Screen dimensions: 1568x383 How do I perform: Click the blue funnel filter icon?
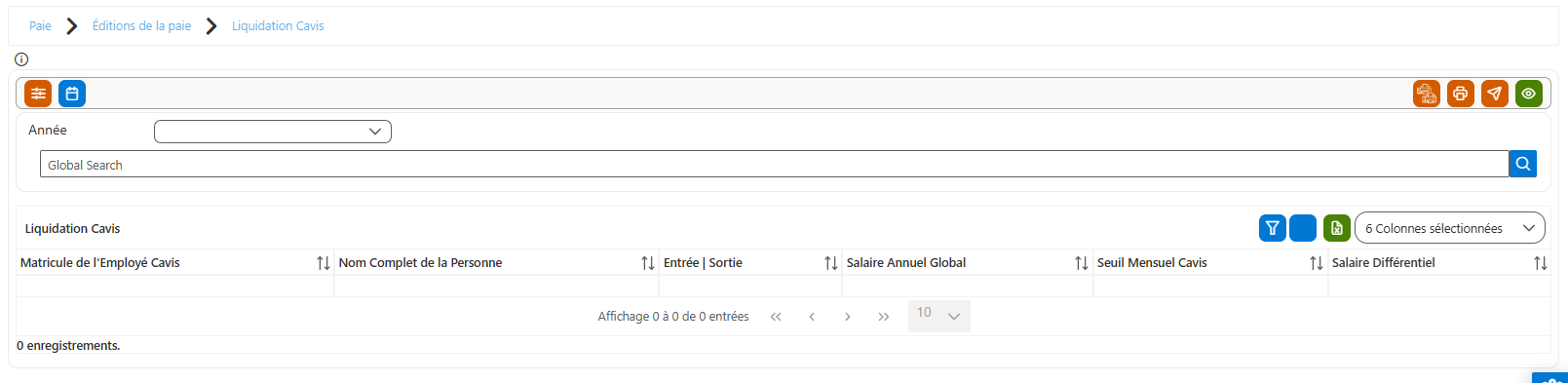[x=1273, y=228]
